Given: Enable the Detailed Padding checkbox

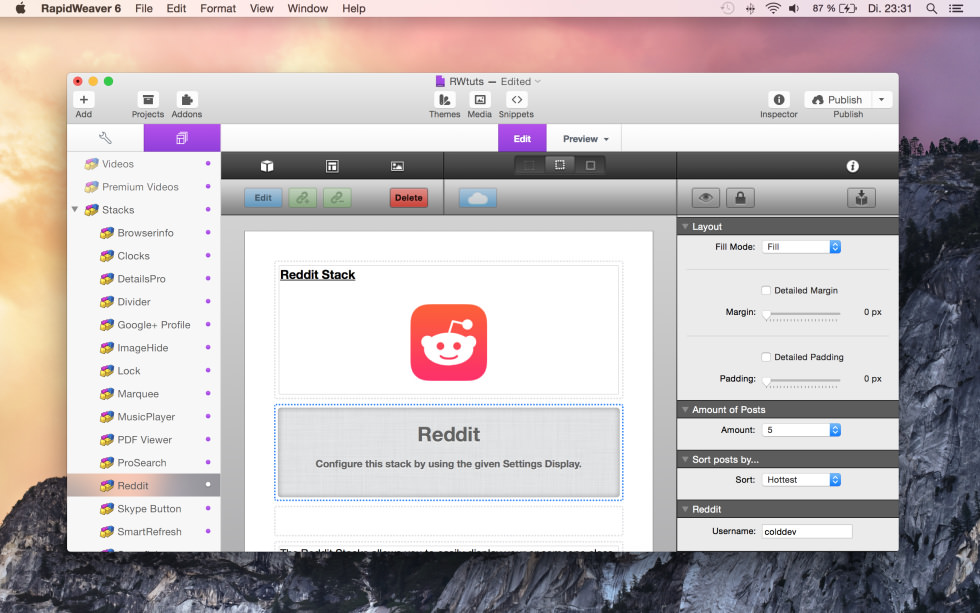Looking at the screenshot, I should coord(766,357).
